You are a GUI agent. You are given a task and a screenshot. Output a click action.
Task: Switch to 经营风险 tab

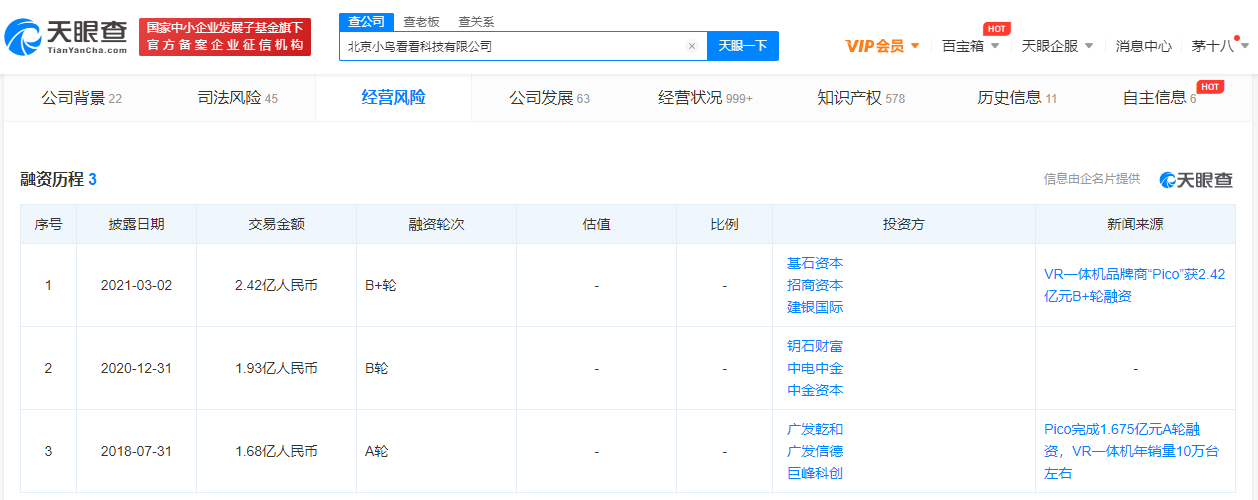pyautogui.click(x=393, y=98)
